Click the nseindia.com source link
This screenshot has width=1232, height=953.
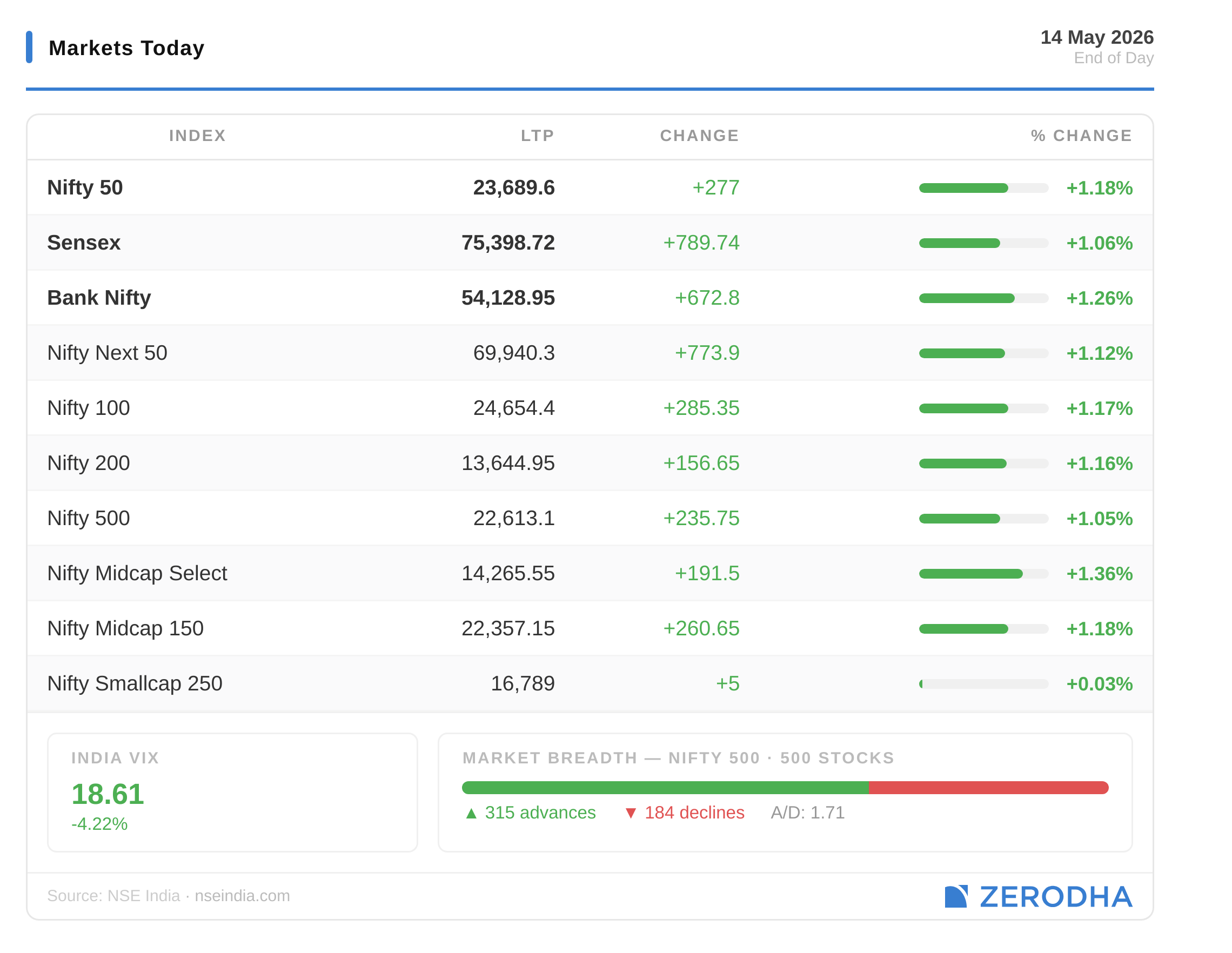tap(243, 896)
